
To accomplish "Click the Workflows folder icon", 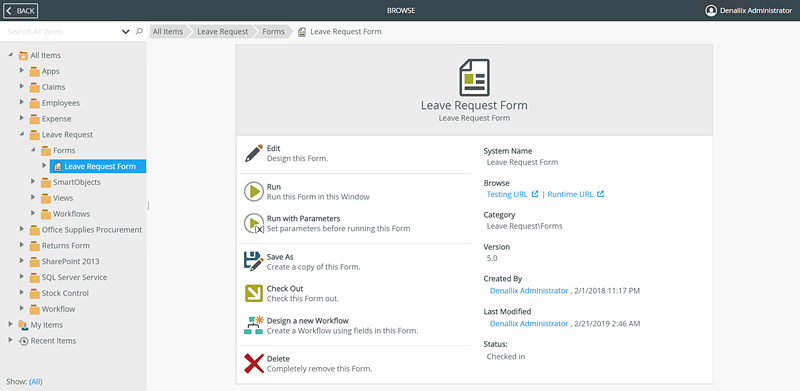I will tap(45, 214).
